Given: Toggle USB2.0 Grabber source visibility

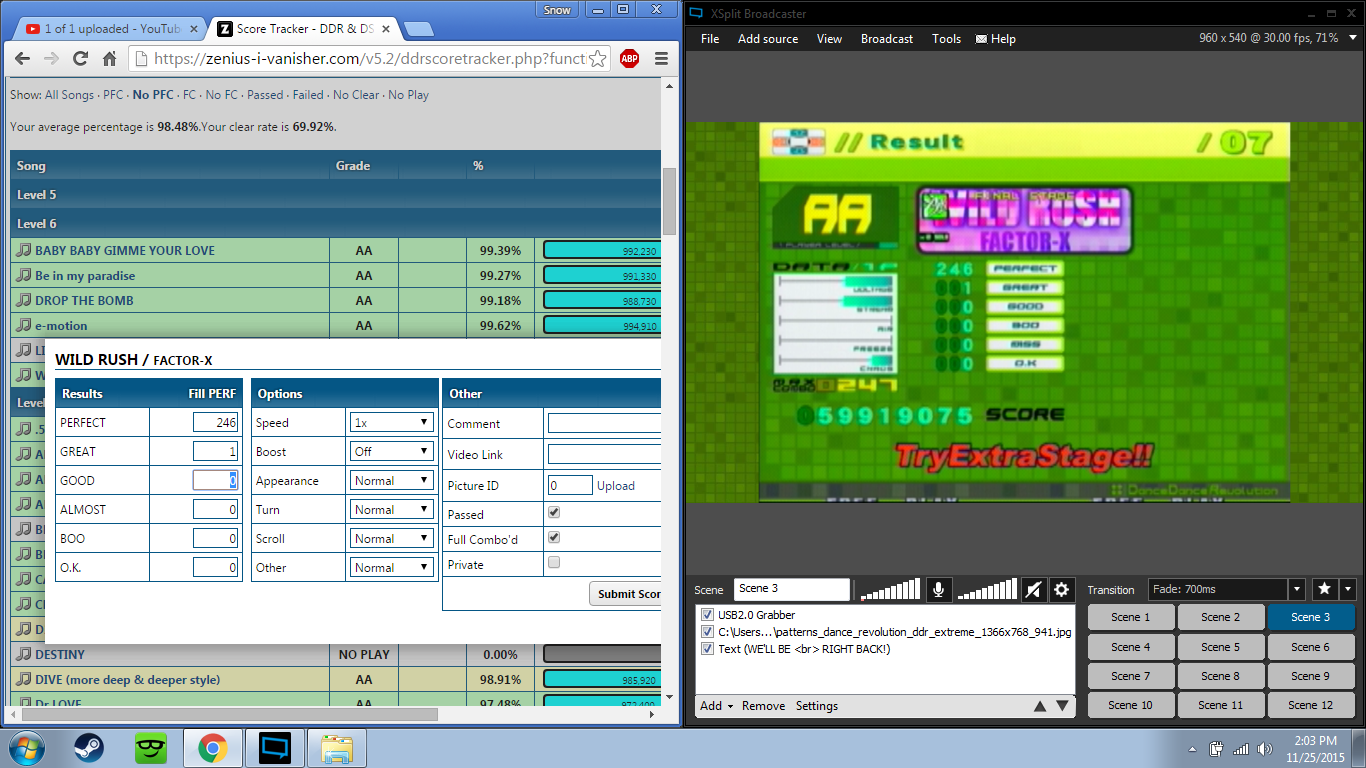Looking at the screenshot, I should 708,615.
